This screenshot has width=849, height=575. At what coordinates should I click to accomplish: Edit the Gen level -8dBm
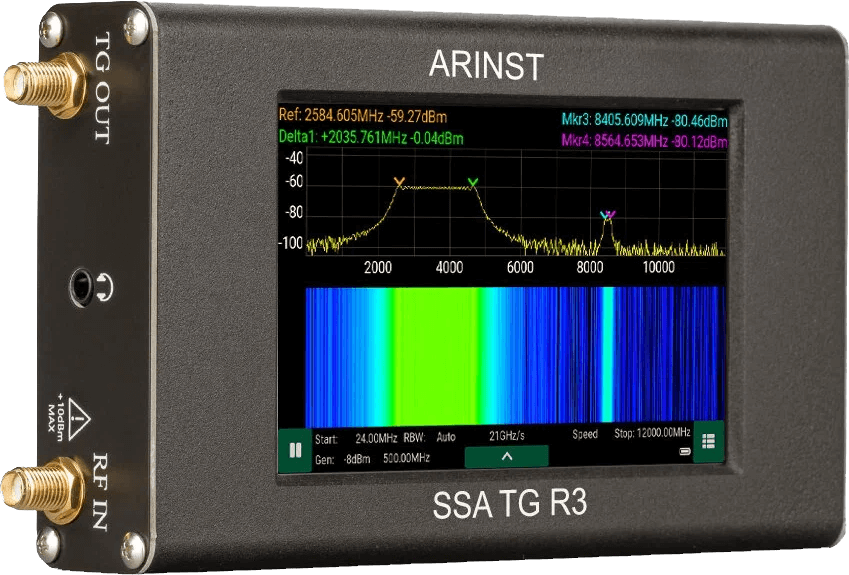point(357,459)
